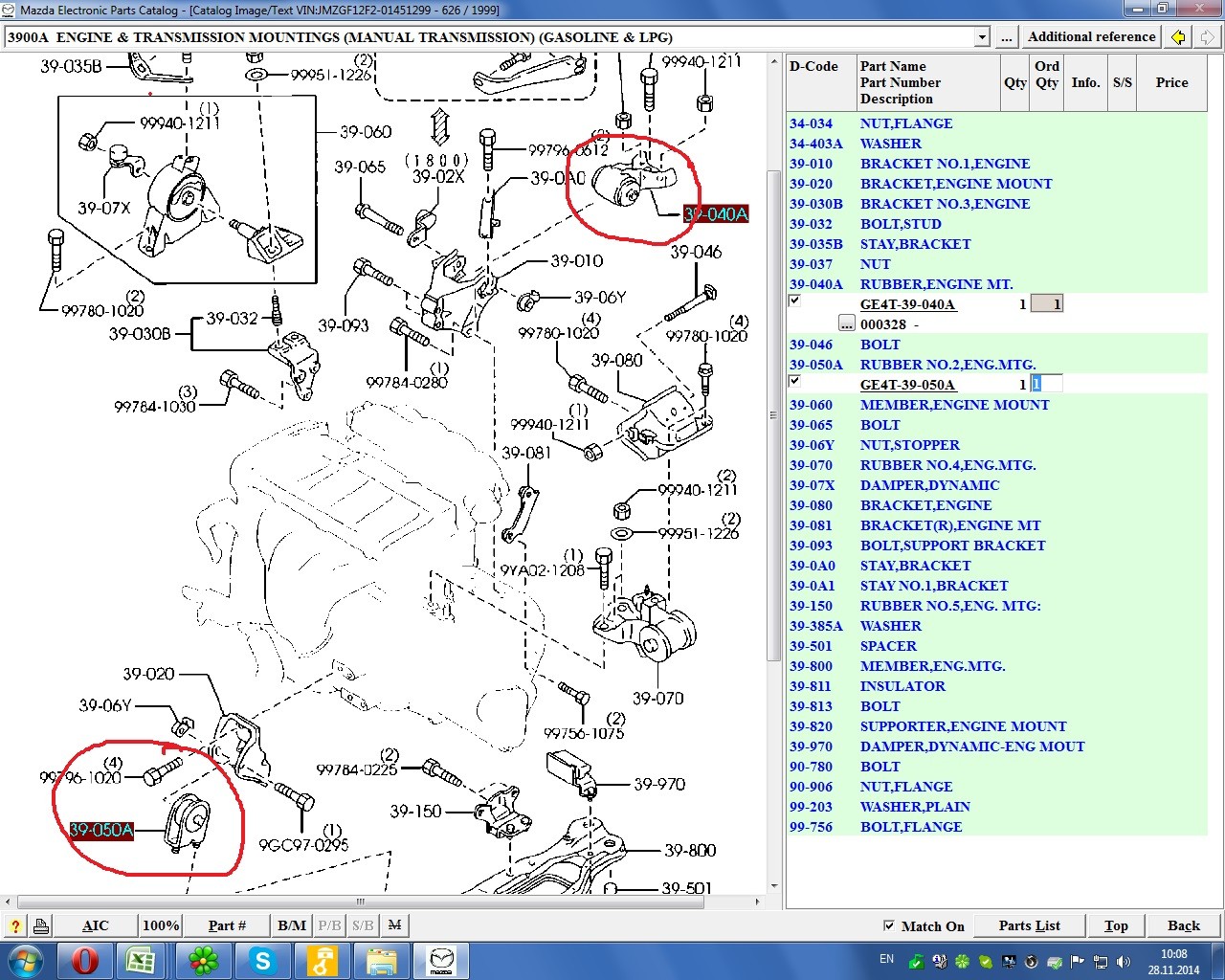This screenshot has height=980, width=1225.
Task: Uncheck the GE4T-39-040A part checkbox
Action: pos(794,301)
